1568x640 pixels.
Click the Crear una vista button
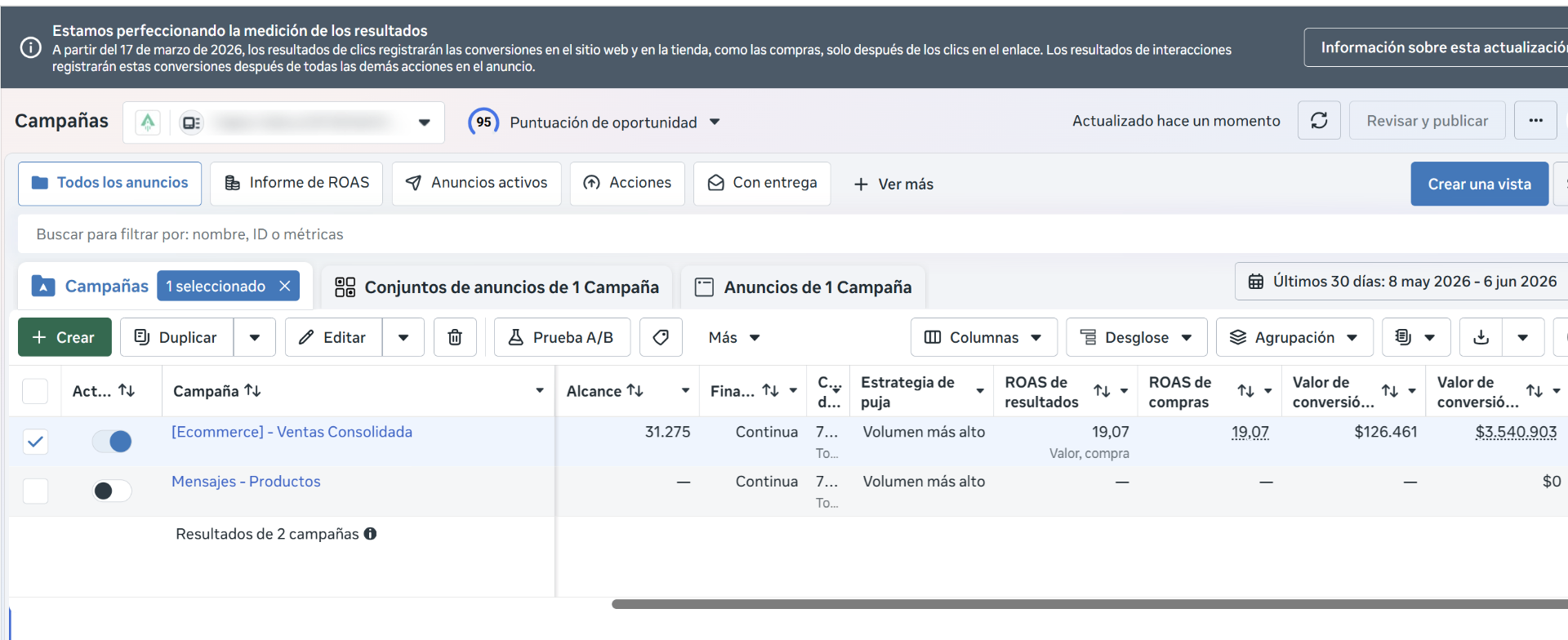(x=1479, y=184)
